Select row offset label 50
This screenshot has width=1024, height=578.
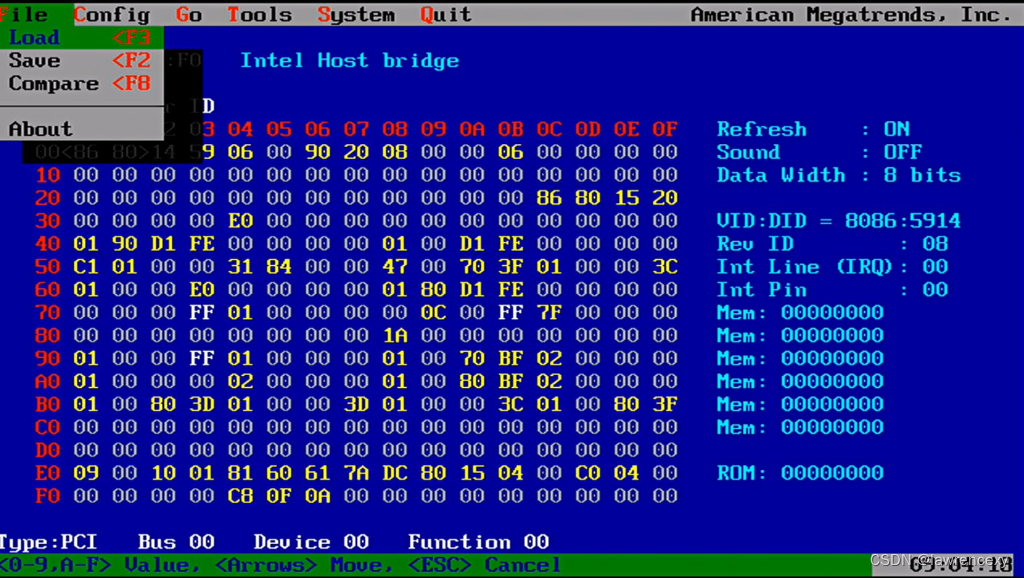(48, 266)
